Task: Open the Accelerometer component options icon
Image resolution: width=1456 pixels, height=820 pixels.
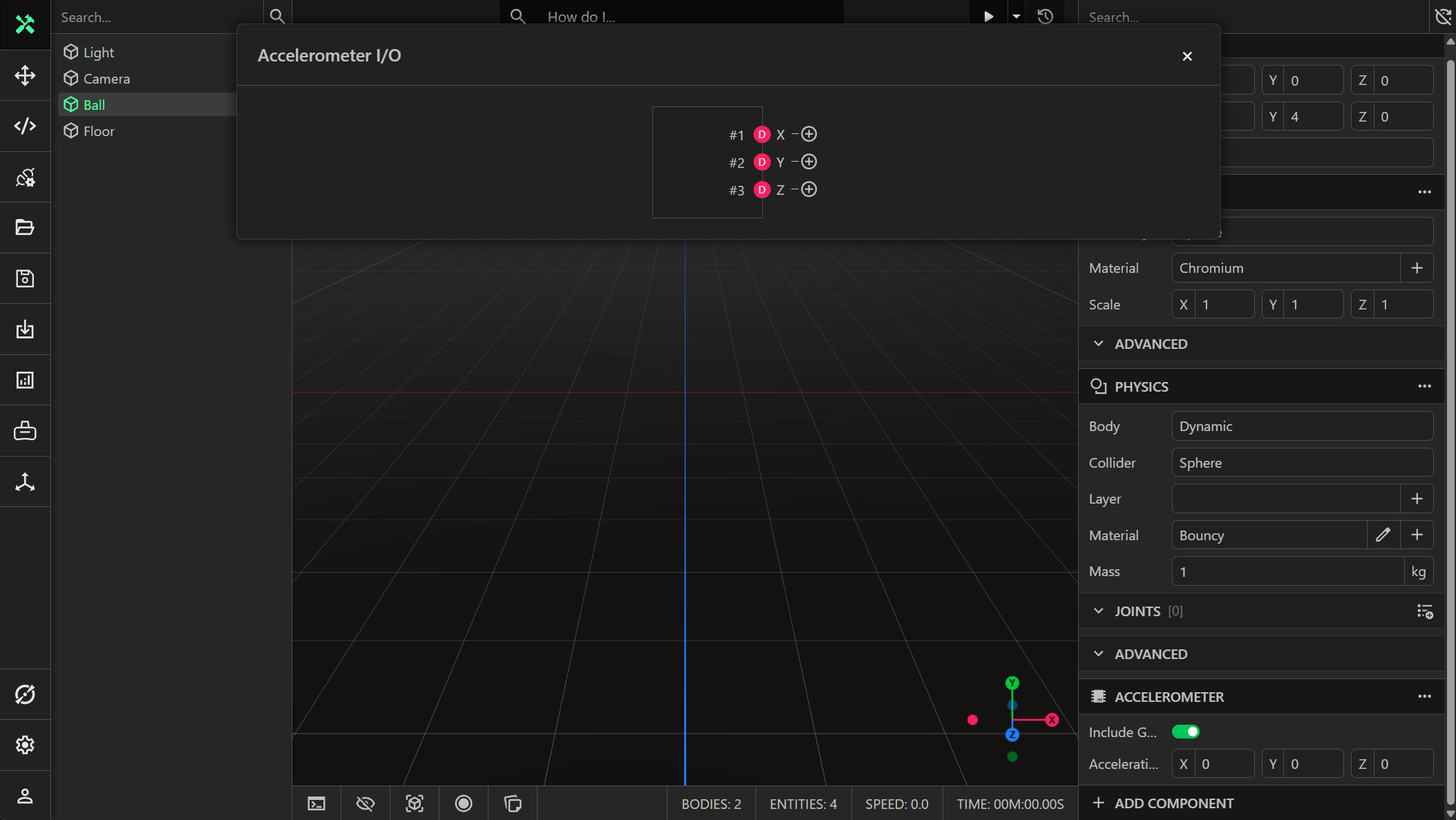Action: pyautogui.click(x=1425, y=696)
